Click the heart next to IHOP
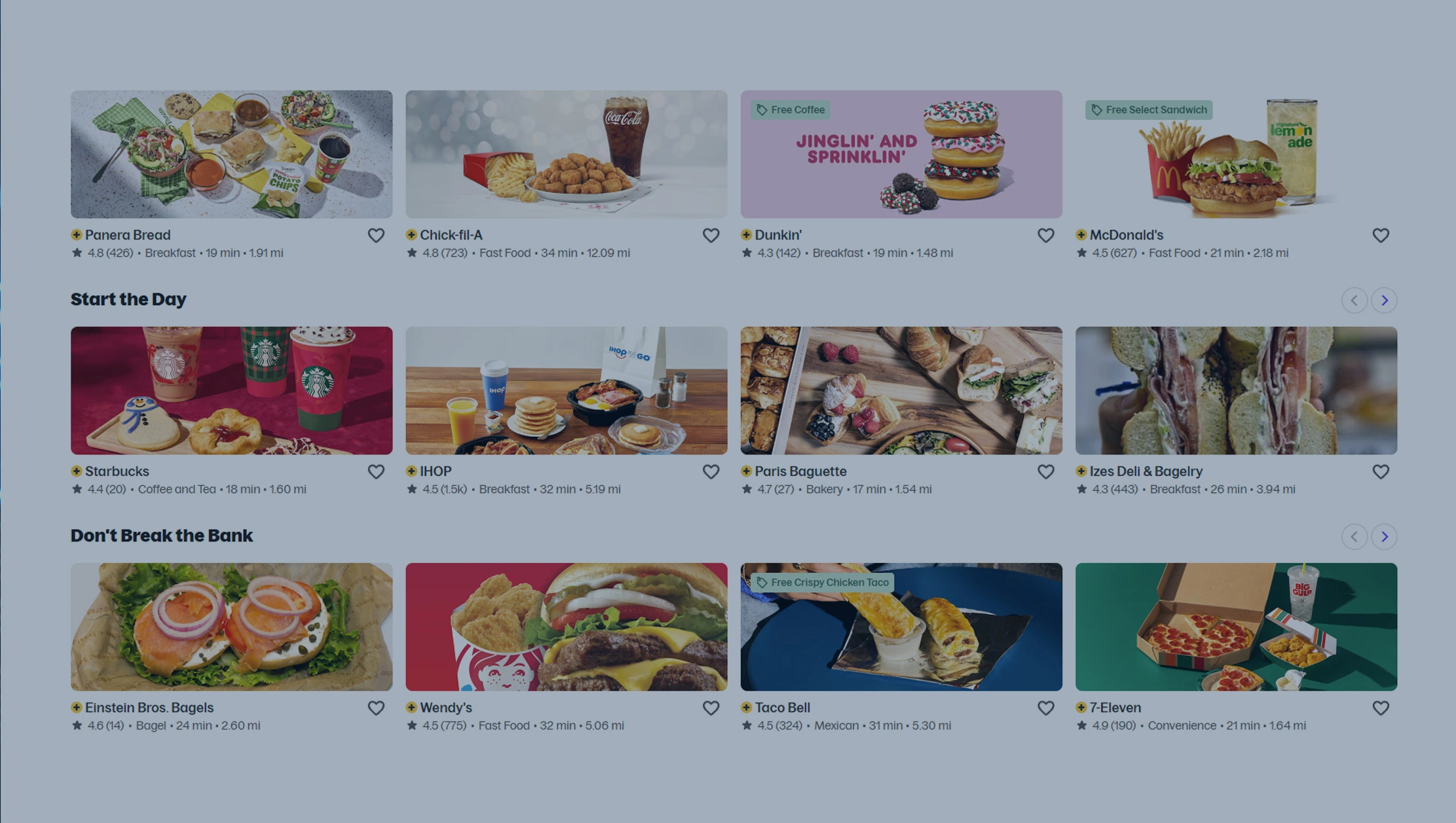This screenshot has width=1456, height=823. 711,471
